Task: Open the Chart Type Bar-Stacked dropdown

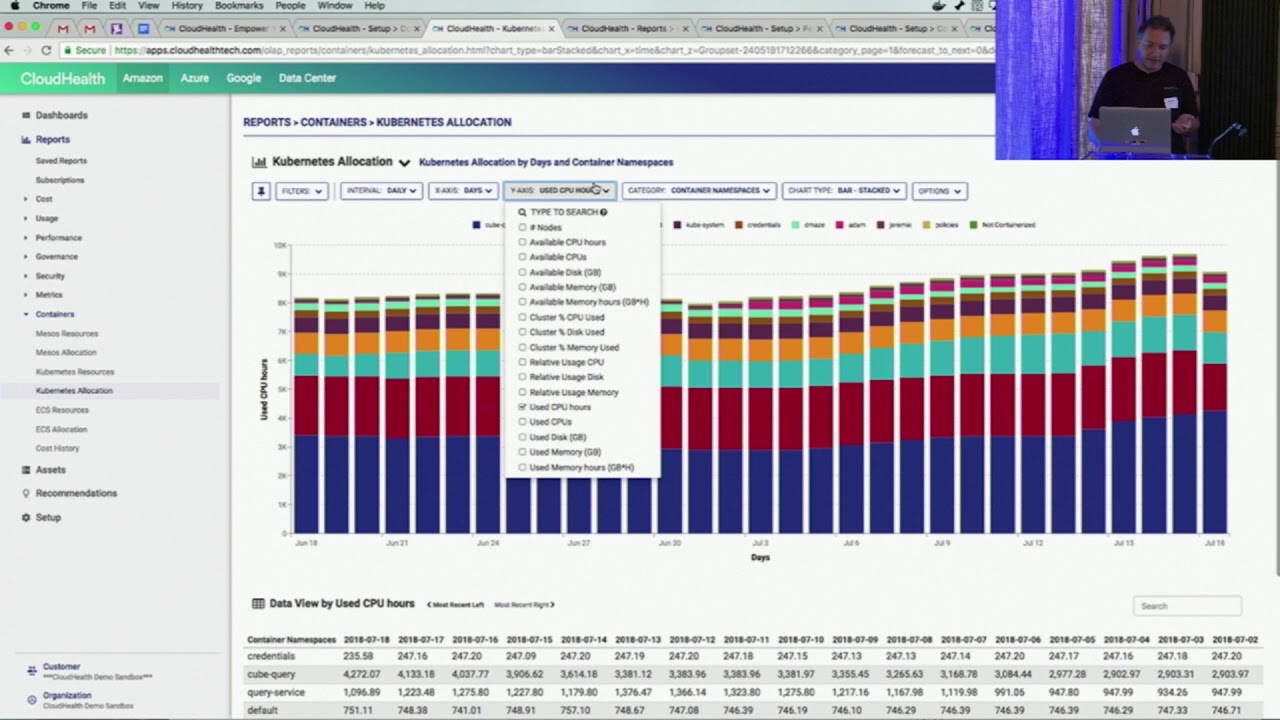Action: [x=844, y=191]
